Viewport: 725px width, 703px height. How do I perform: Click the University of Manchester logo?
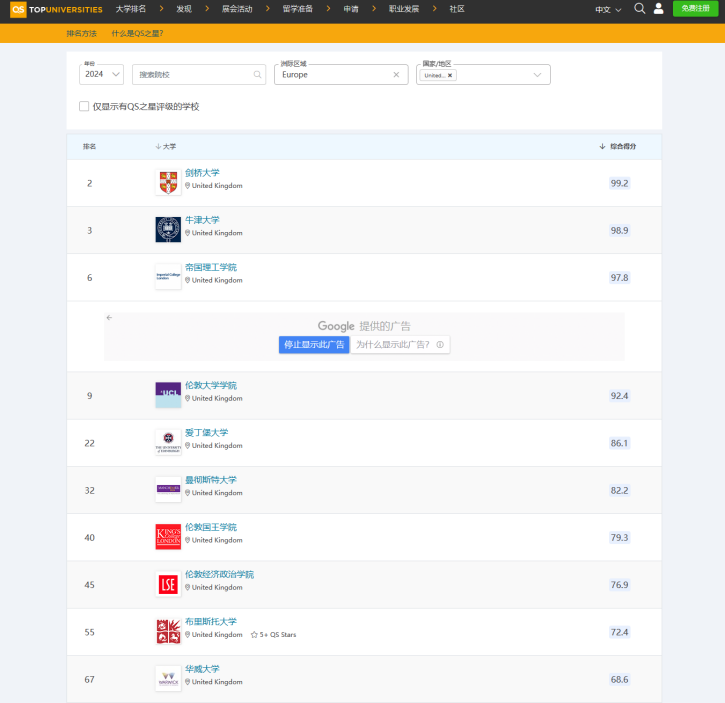coord(168,489)
